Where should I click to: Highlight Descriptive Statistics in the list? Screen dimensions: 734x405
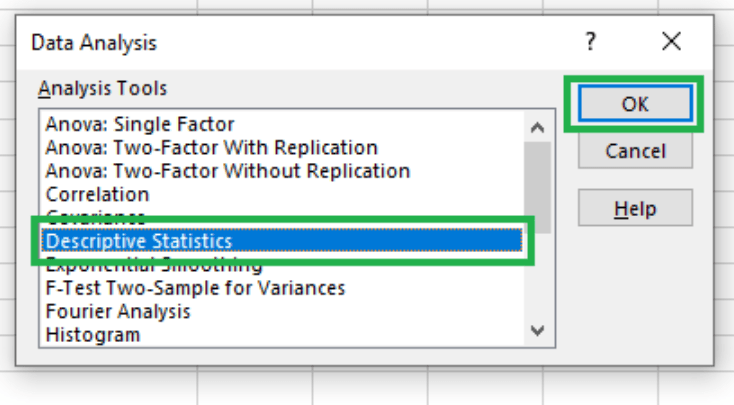point(139,241)
